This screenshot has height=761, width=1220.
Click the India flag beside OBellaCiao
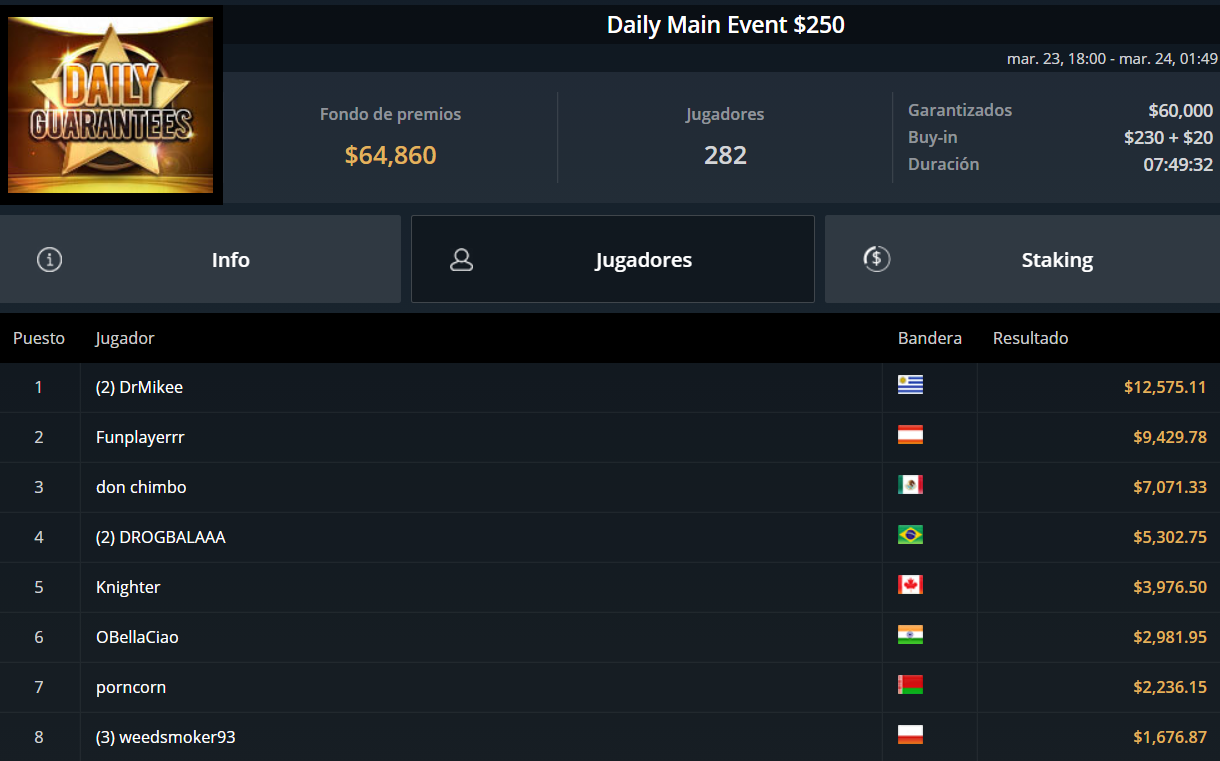tap(910, 635)
